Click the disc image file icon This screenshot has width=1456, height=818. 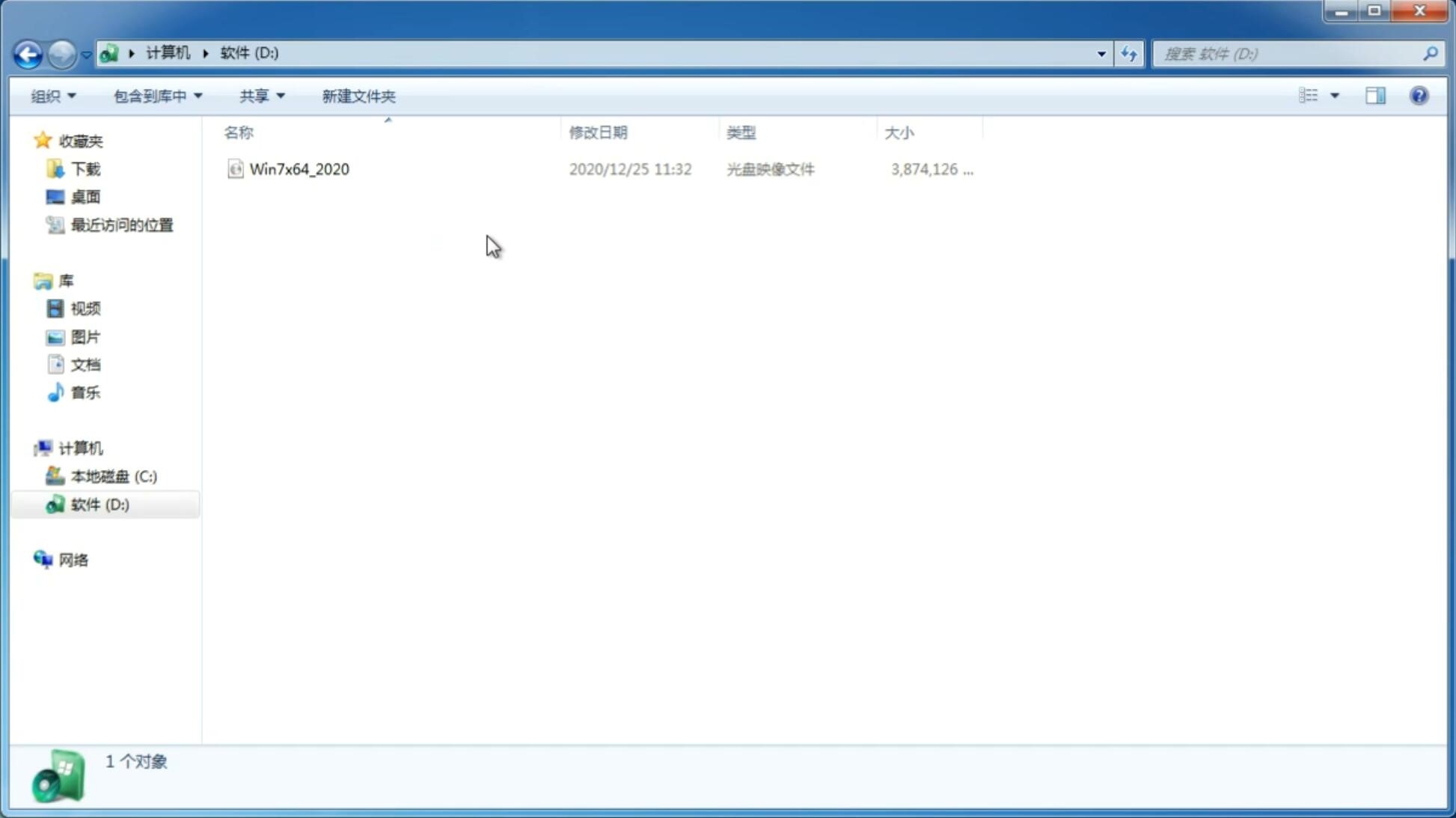[x=235, y=168]
